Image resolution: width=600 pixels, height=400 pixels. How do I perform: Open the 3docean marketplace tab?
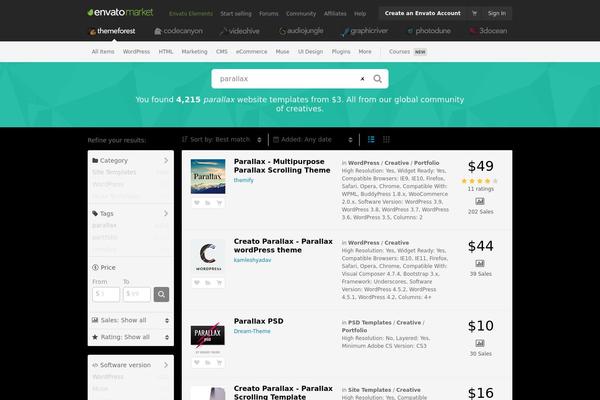point(489,31)
